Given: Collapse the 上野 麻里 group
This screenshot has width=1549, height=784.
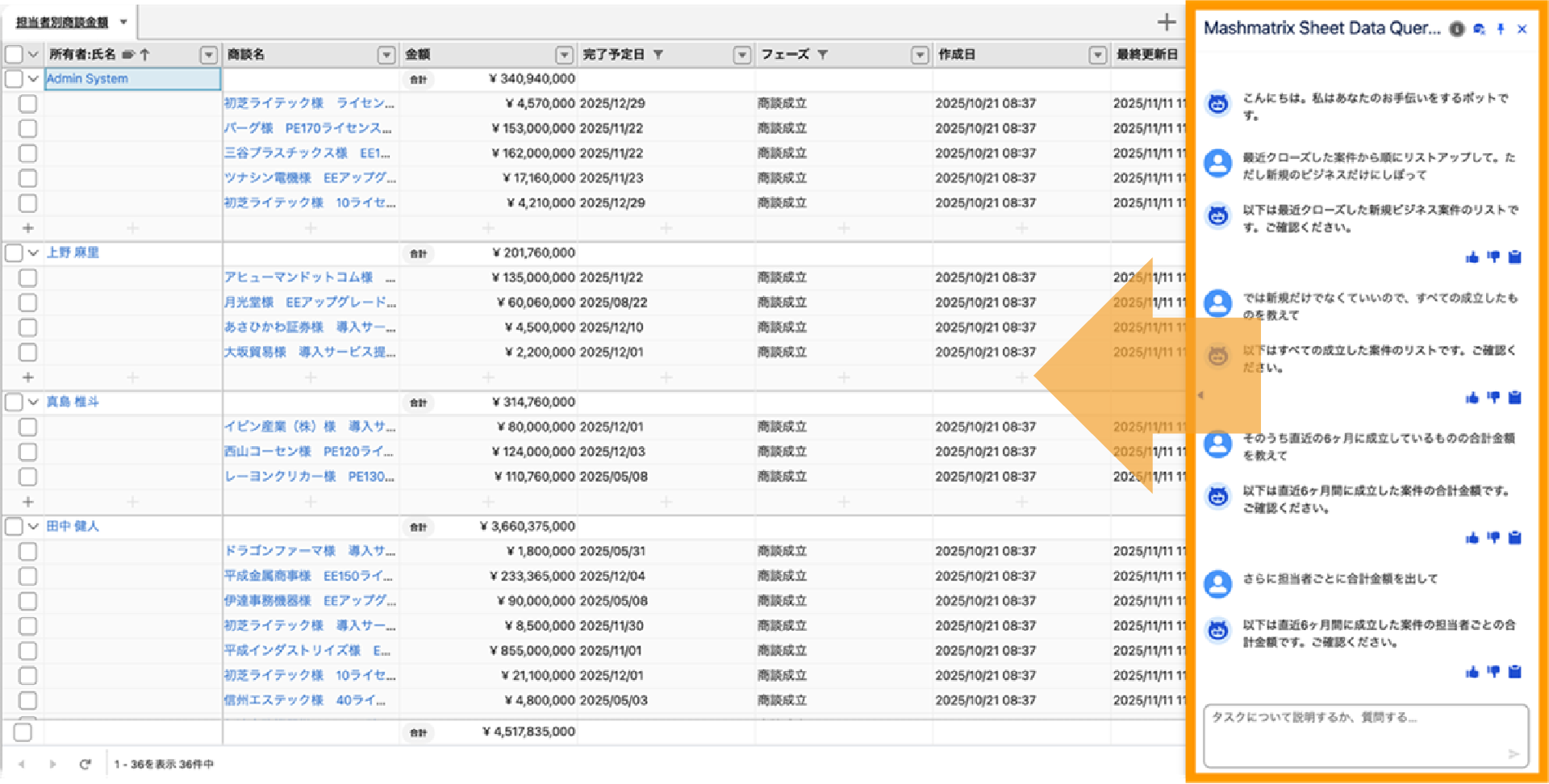Looking at the screenshot, I should 33,252.
